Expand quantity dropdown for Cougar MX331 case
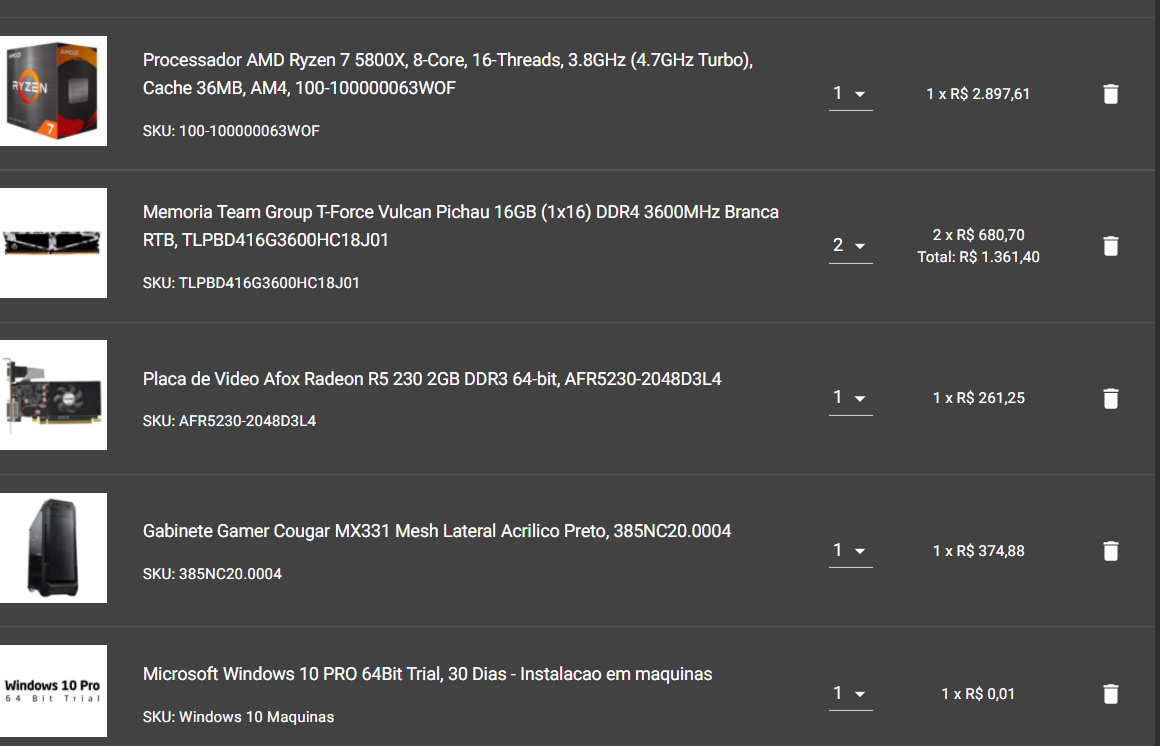 [x=850, y=551]
